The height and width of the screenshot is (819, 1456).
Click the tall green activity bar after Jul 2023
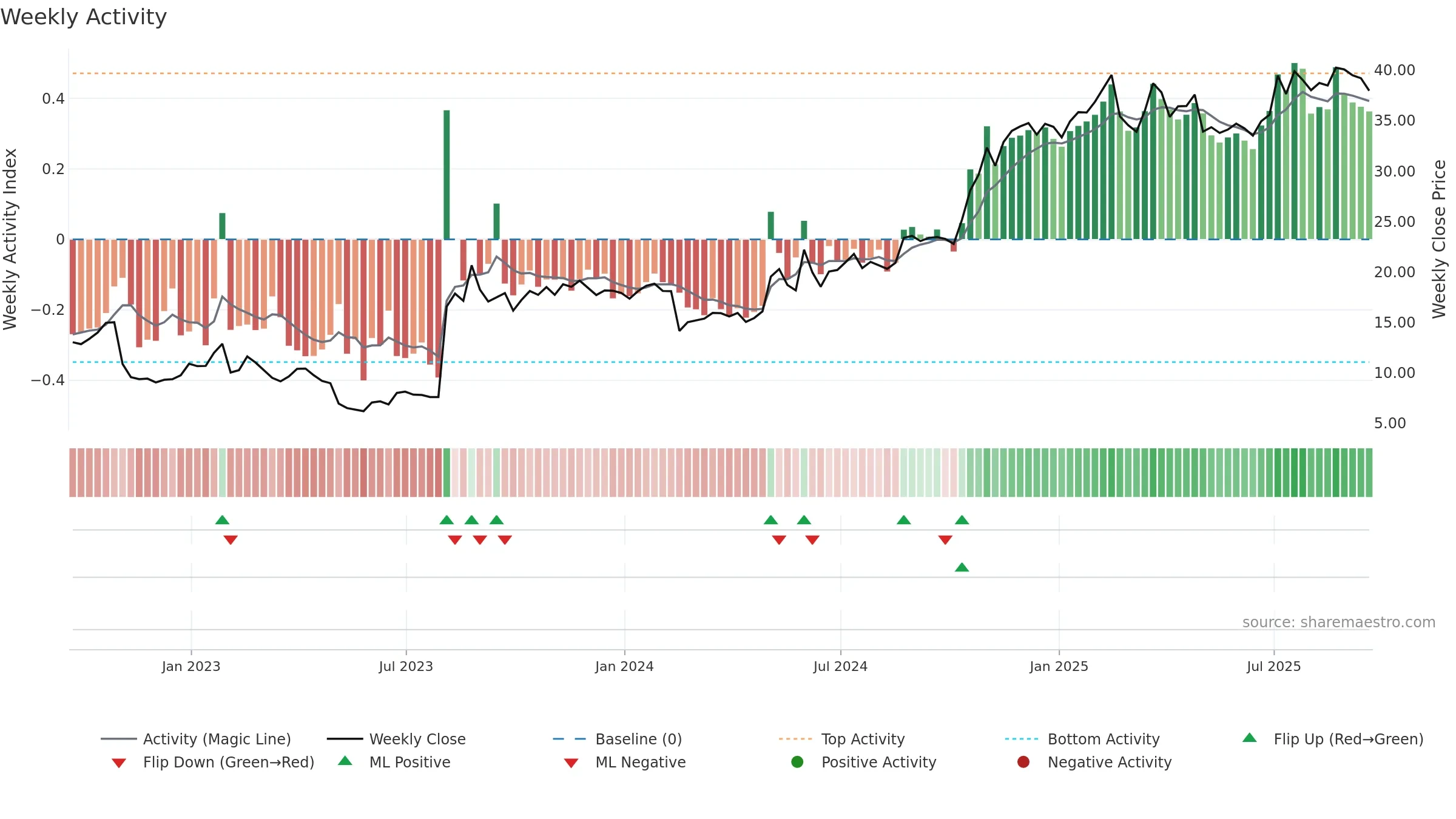pyautogui.click(x=447, y=175)
